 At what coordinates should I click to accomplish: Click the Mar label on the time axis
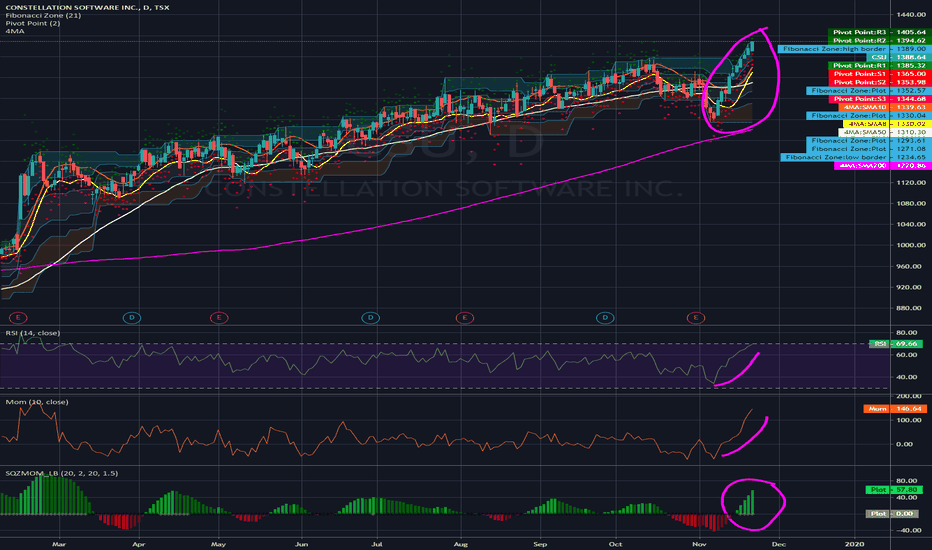pos(58,543)
